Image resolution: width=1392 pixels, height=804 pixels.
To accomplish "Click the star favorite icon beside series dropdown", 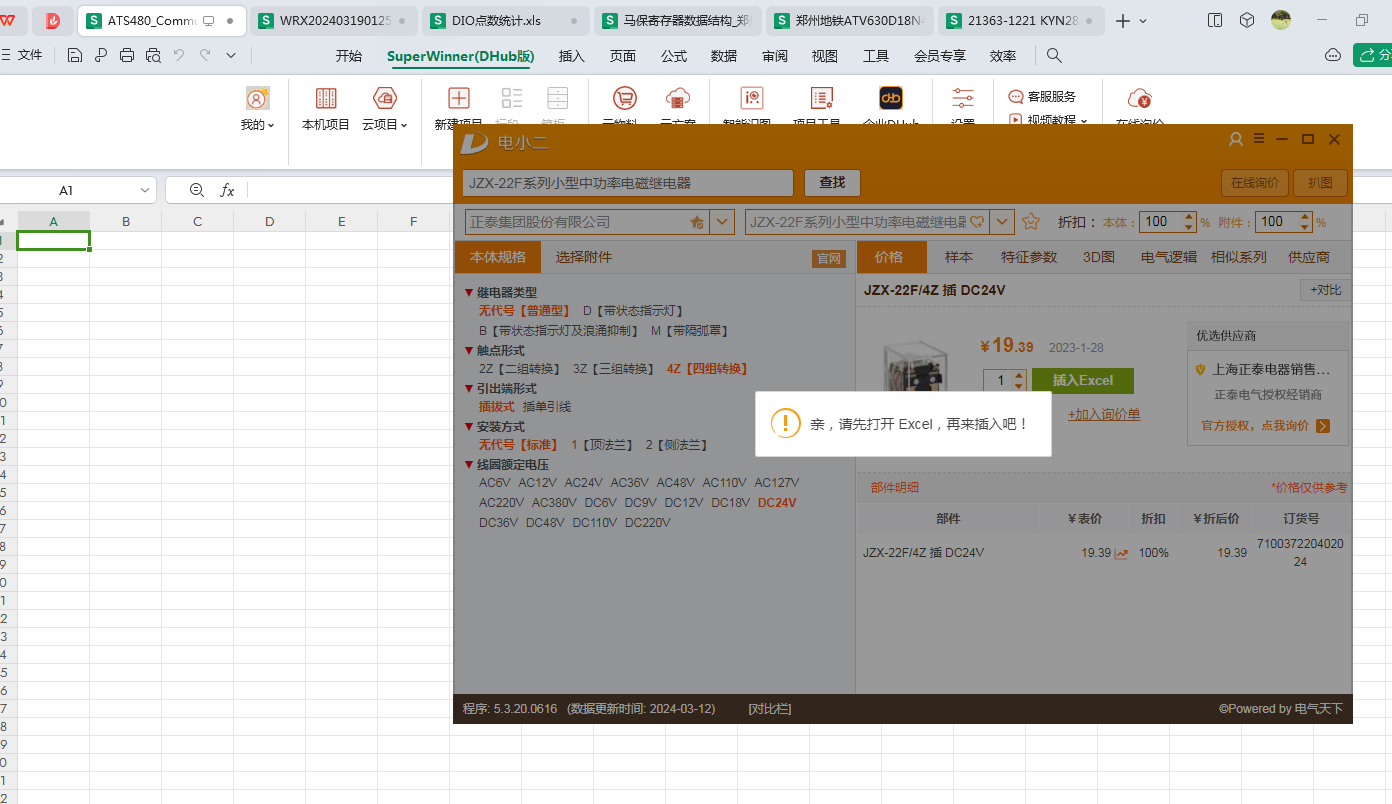I will 1031,222.
